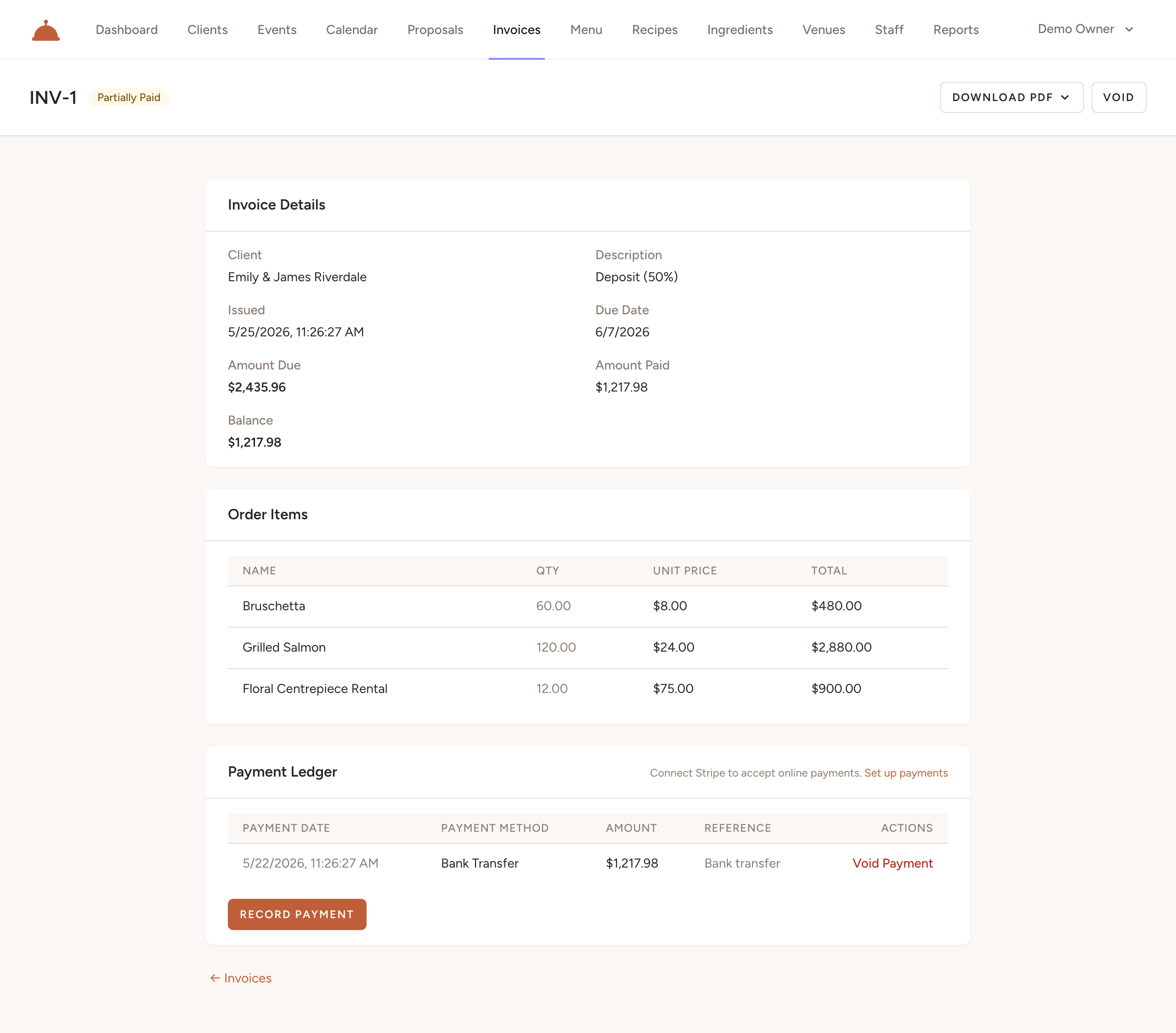Click the payment date 5/22/2026 entry

point(310,863)
